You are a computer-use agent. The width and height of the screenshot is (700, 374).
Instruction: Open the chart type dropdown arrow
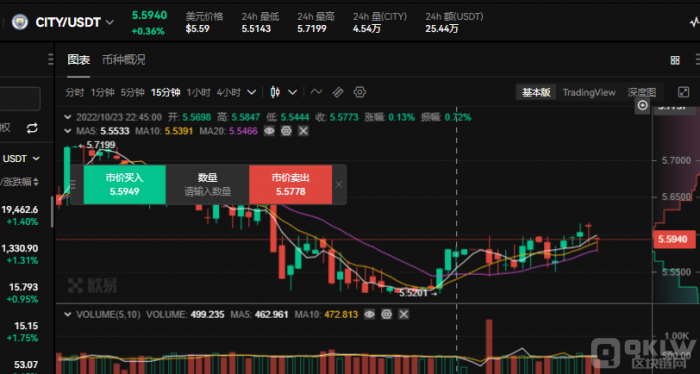[x=292, y=92]
